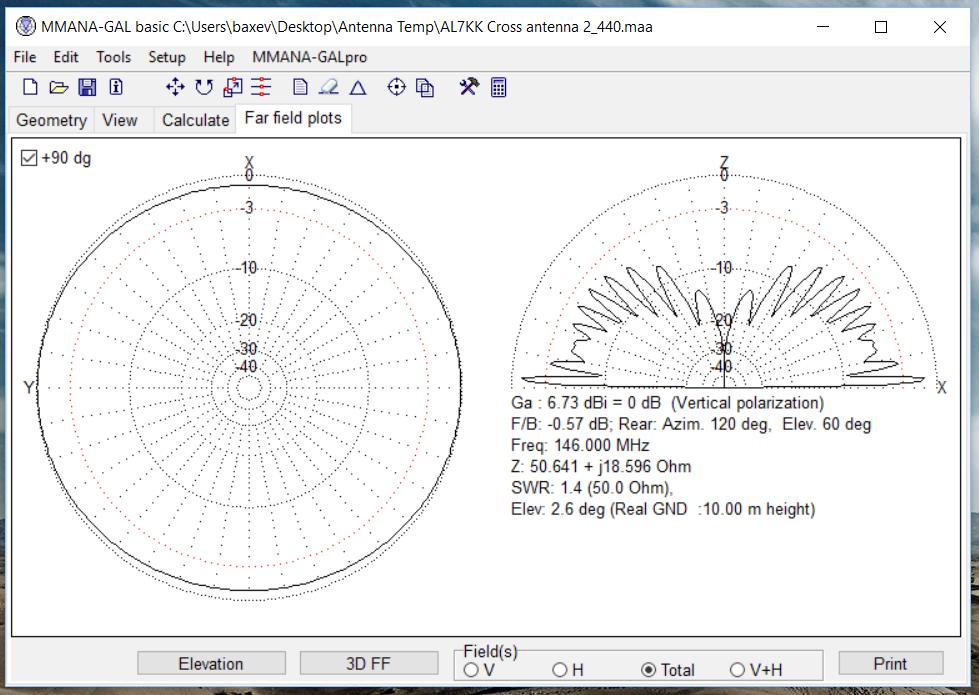The width and height of the screenshot is (979, 695).
Task: Minimize the MMANA-GAL window
Action: (823, 27)
